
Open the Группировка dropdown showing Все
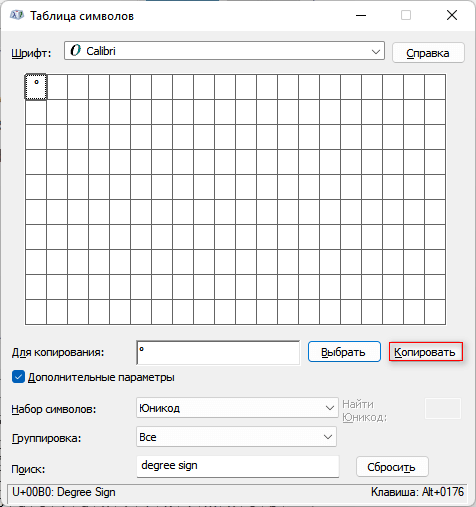tap(236, 437)
